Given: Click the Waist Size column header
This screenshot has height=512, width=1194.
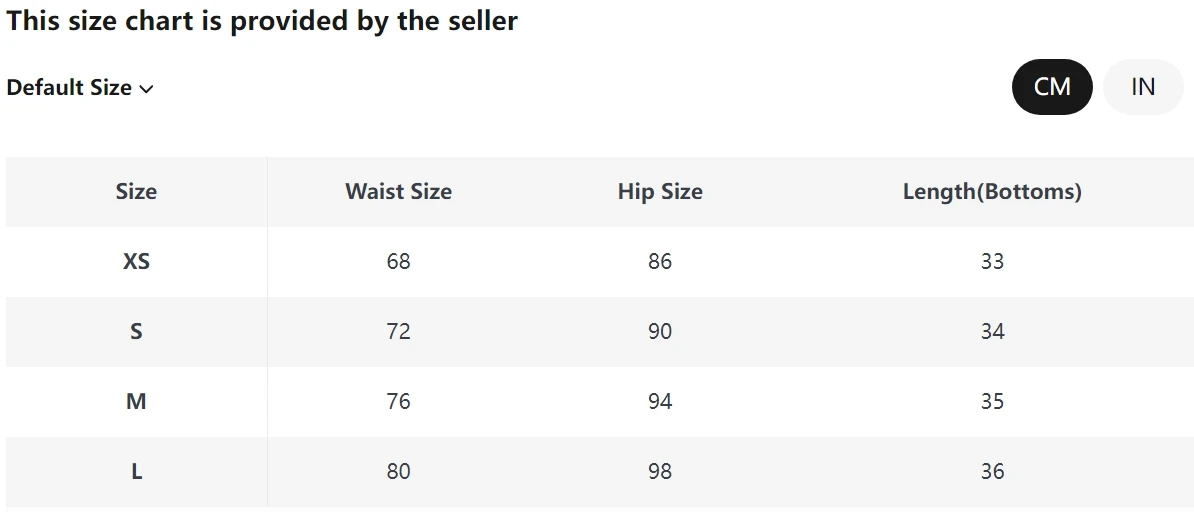Looking at the screenshot, I should (x=398, y=191).
